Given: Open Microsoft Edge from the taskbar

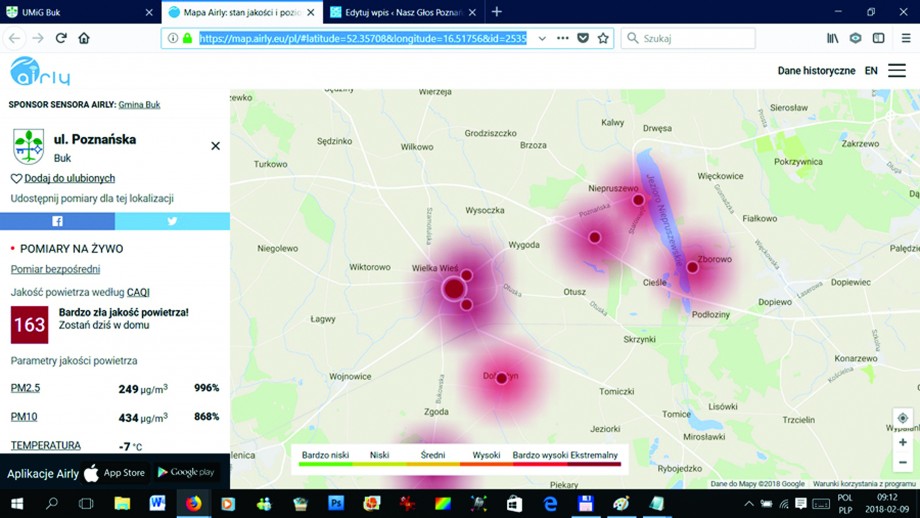Looking at the screenshot, I should pos(550,503).
